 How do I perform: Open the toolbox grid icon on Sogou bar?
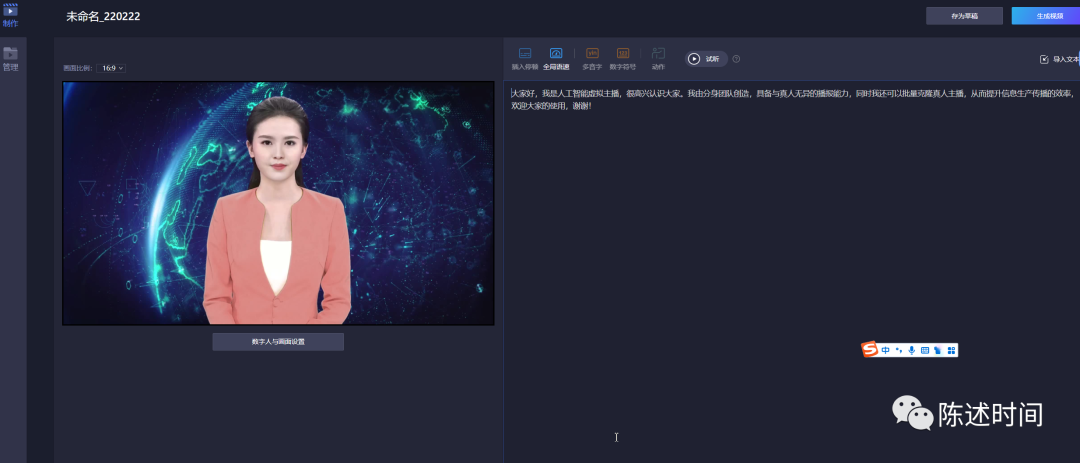[951, 351]
